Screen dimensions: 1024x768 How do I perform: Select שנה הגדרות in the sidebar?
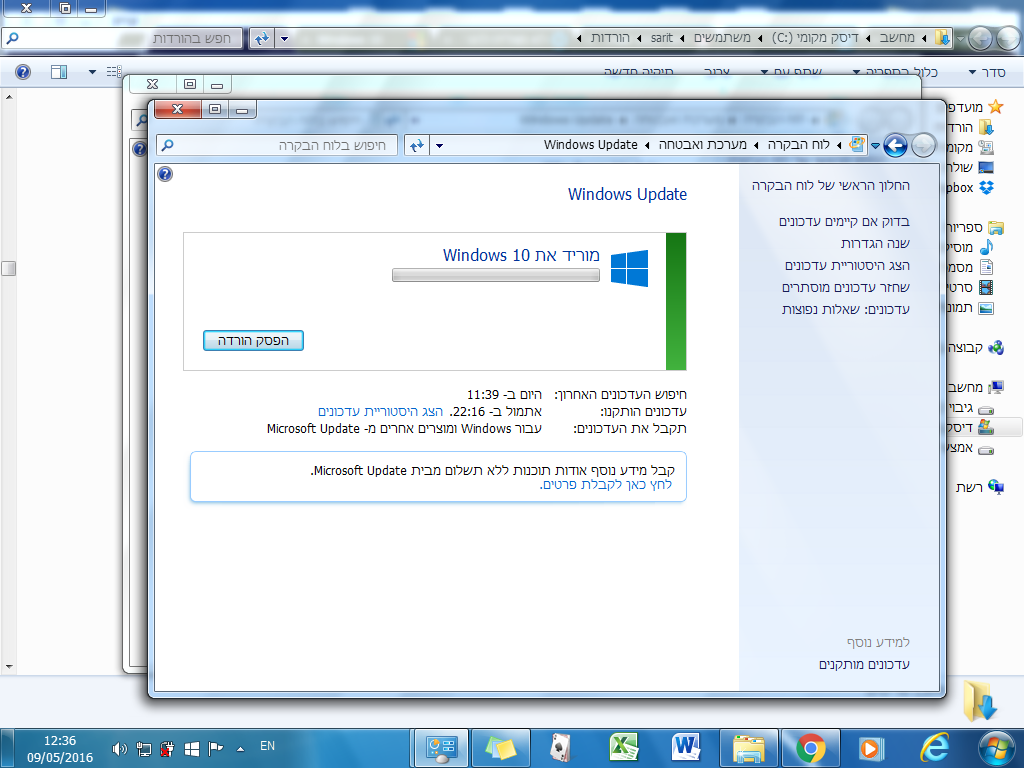[x=875, y=244]
